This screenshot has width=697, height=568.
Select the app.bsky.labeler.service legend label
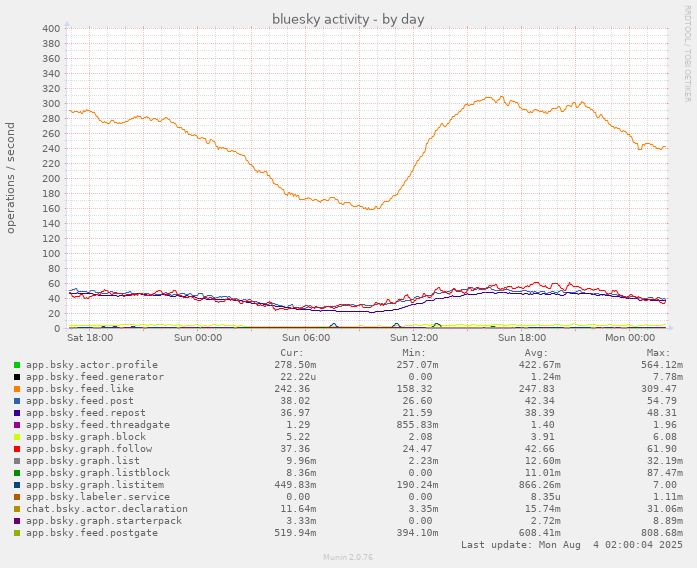[98, 497]
